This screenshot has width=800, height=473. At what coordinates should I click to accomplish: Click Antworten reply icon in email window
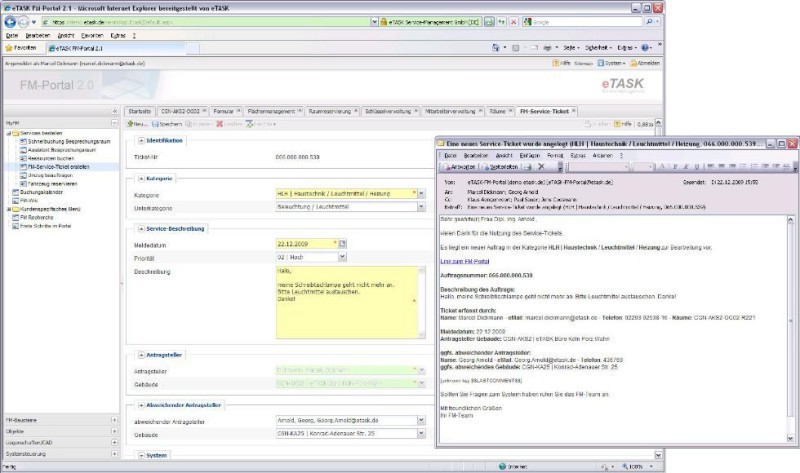click(x=447, y=167)
